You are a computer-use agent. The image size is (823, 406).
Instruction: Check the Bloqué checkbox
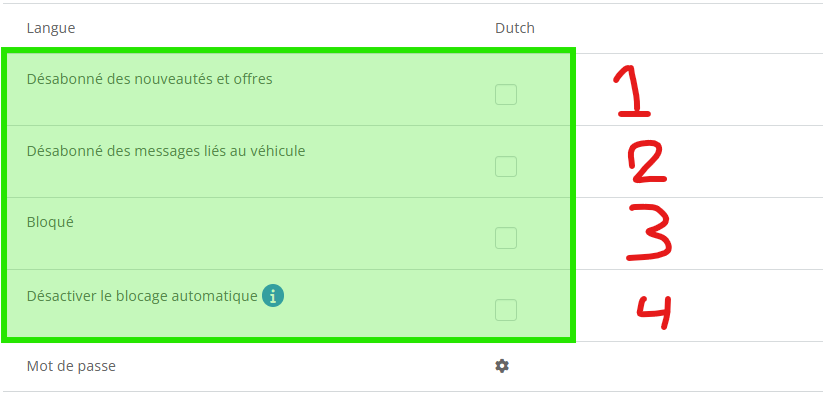[x=506, y=238]
